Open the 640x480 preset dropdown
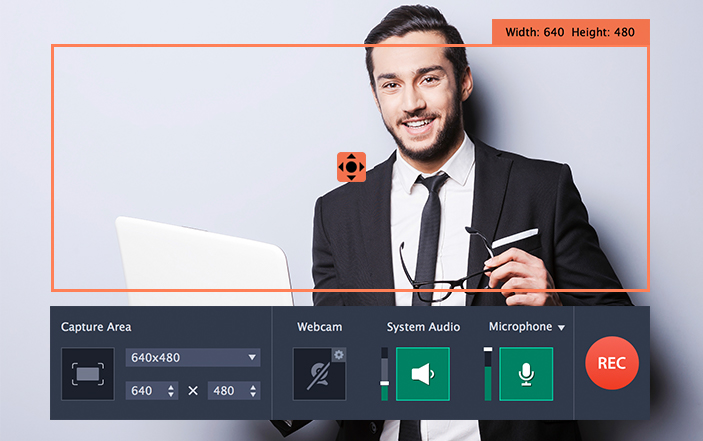The height and width of the screenshot is (441, 703). click(x=193, y=358)
